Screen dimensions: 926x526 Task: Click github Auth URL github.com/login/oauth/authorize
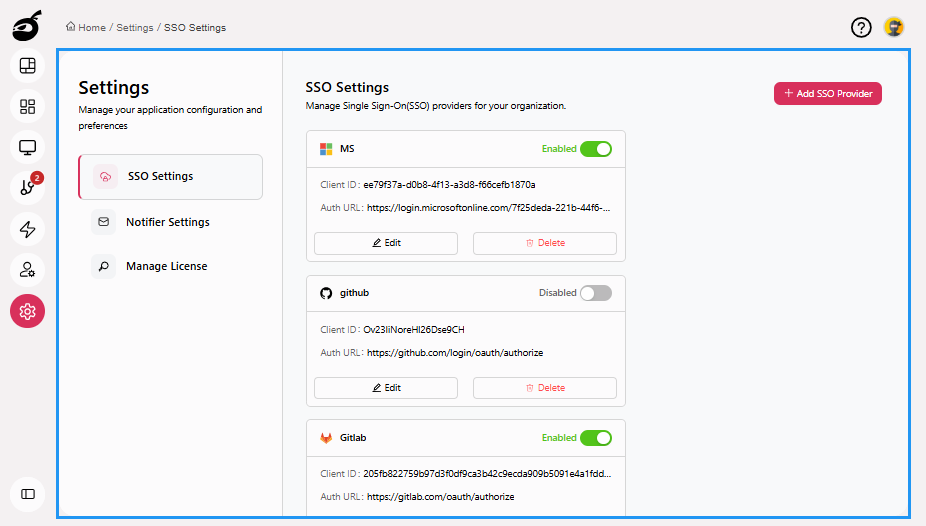point(455,352)
